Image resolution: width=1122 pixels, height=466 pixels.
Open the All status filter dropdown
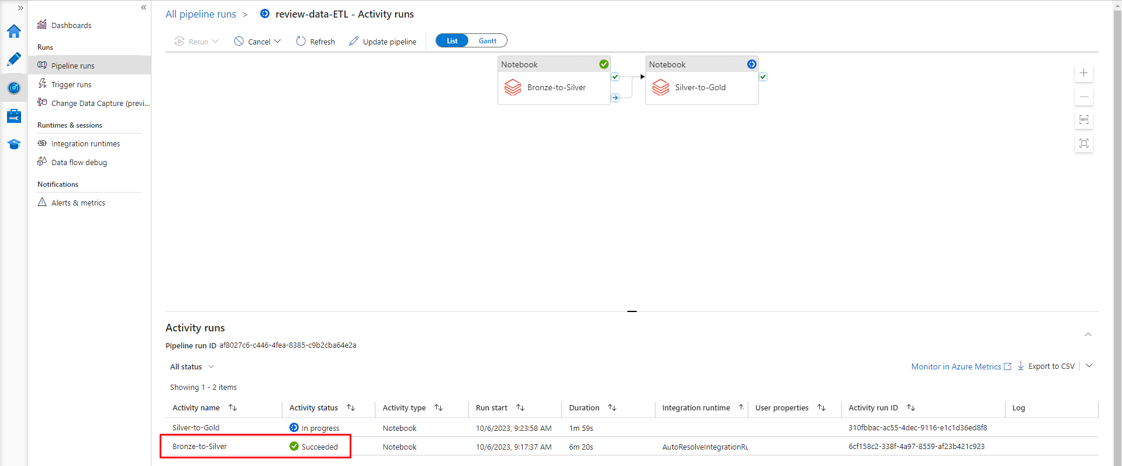192,367
